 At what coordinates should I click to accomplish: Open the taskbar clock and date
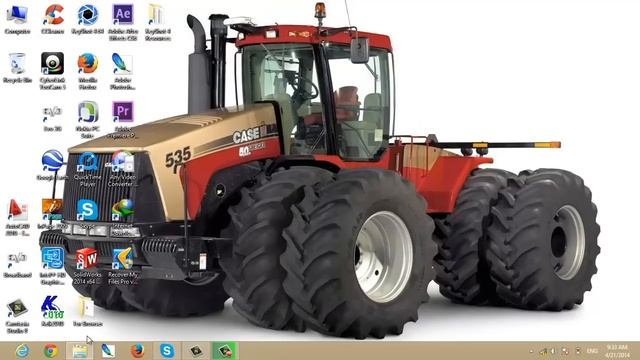[x=616, y=351]
